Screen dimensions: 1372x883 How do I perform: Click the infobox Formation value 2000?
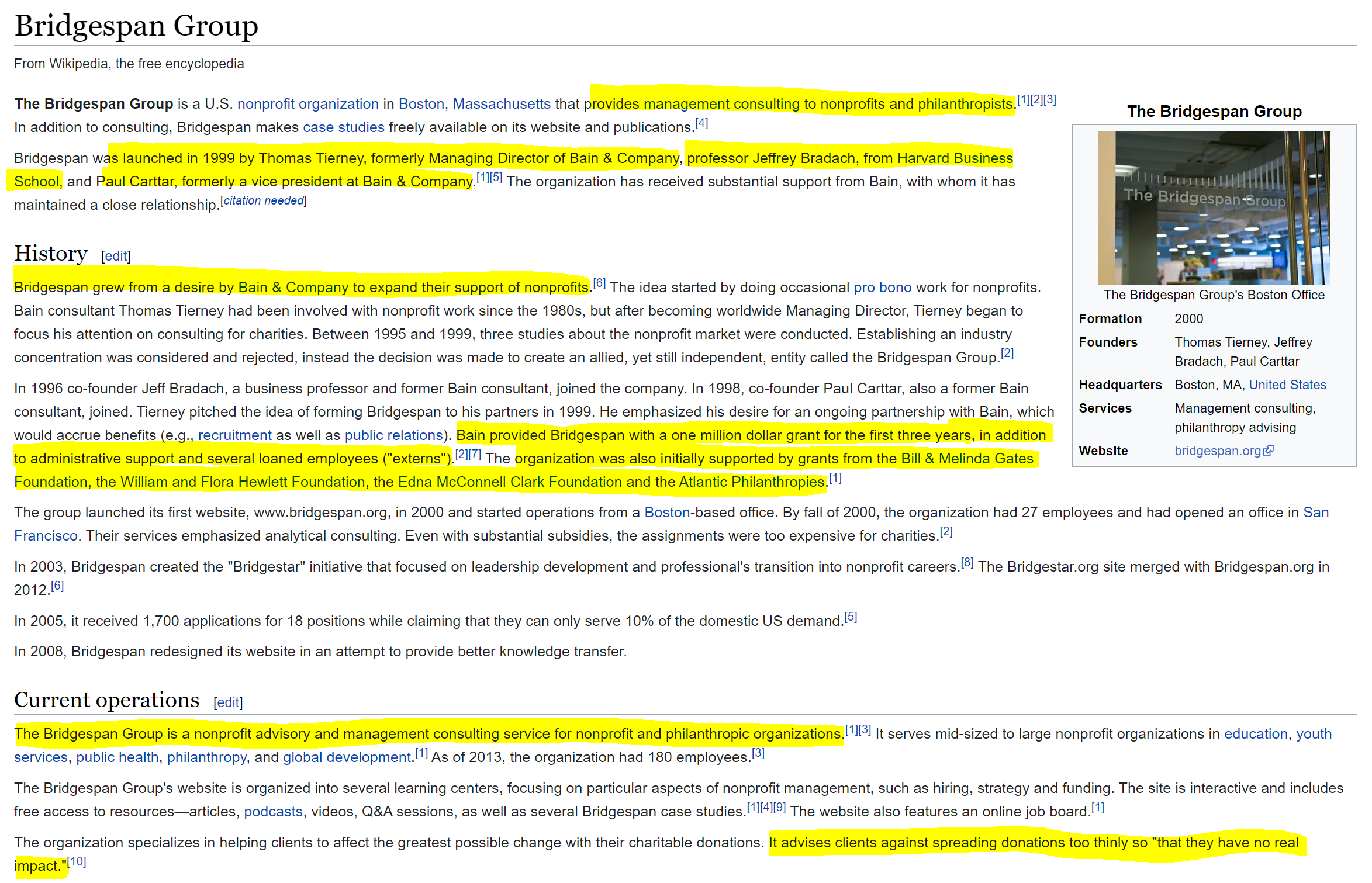tap(1189, 318)
